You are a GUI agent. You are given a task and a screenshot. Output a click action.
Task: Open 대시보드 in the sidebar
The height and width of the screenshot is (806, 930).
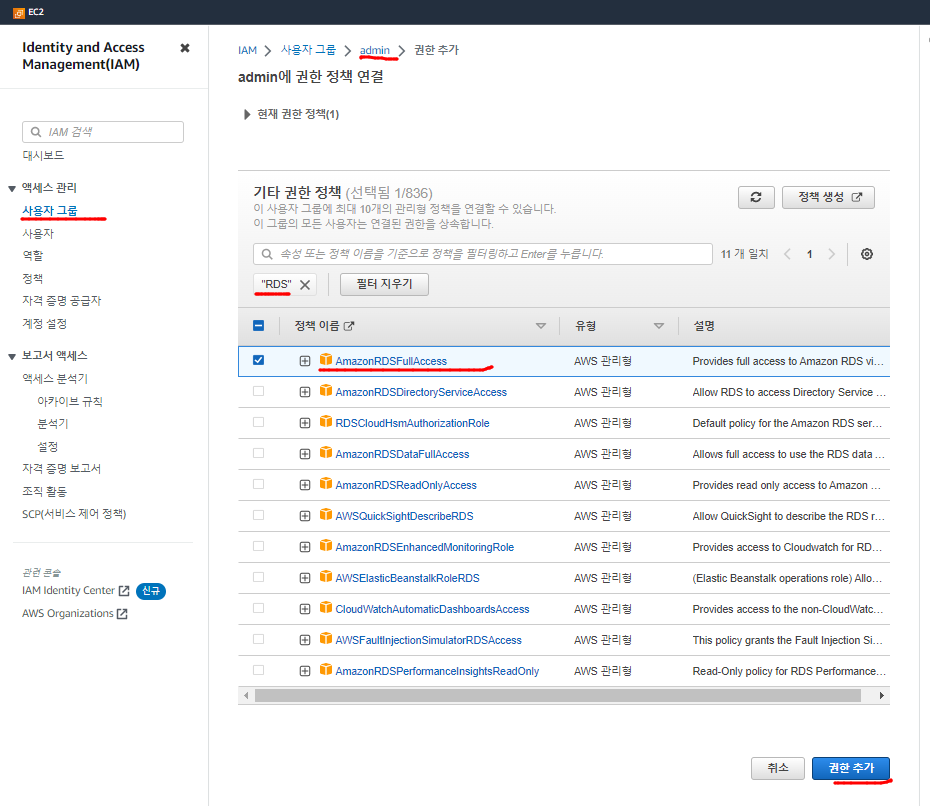coord(43,155)
